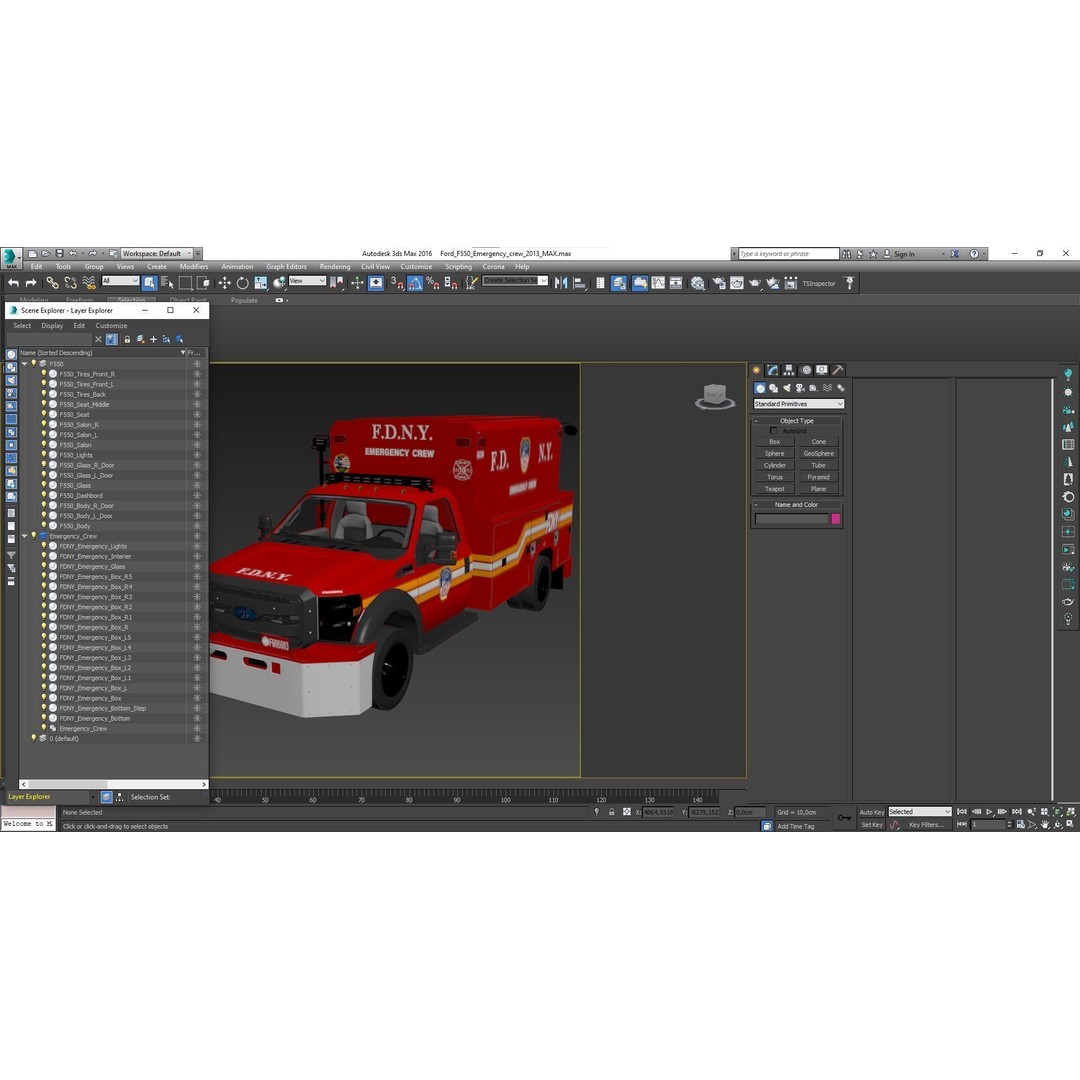This screenshot has width=1080, height=1080.
Task: Open the Rendering menu
Action: pos(335,267)
